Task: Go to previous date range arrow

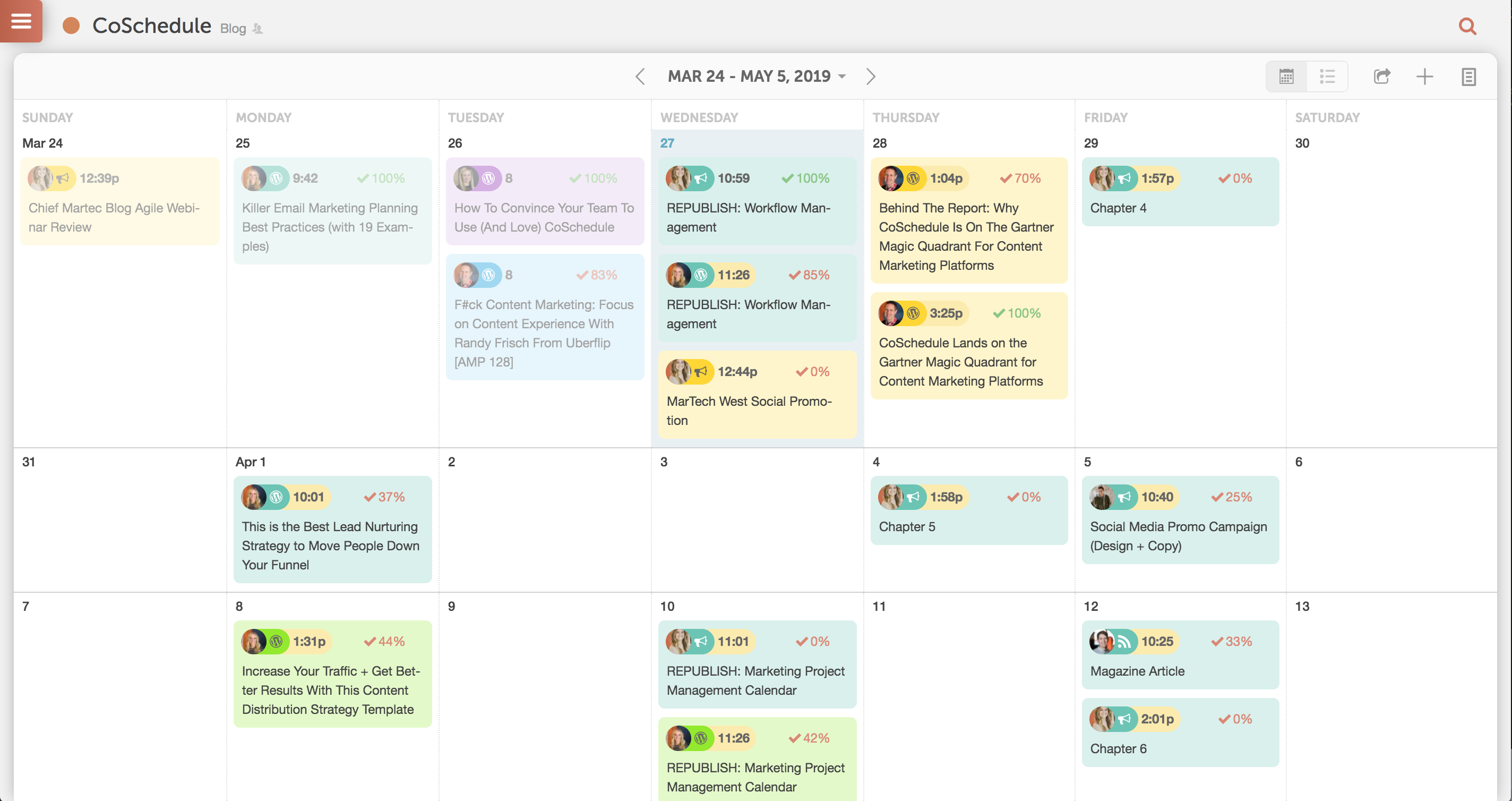Action: [640, 76]
